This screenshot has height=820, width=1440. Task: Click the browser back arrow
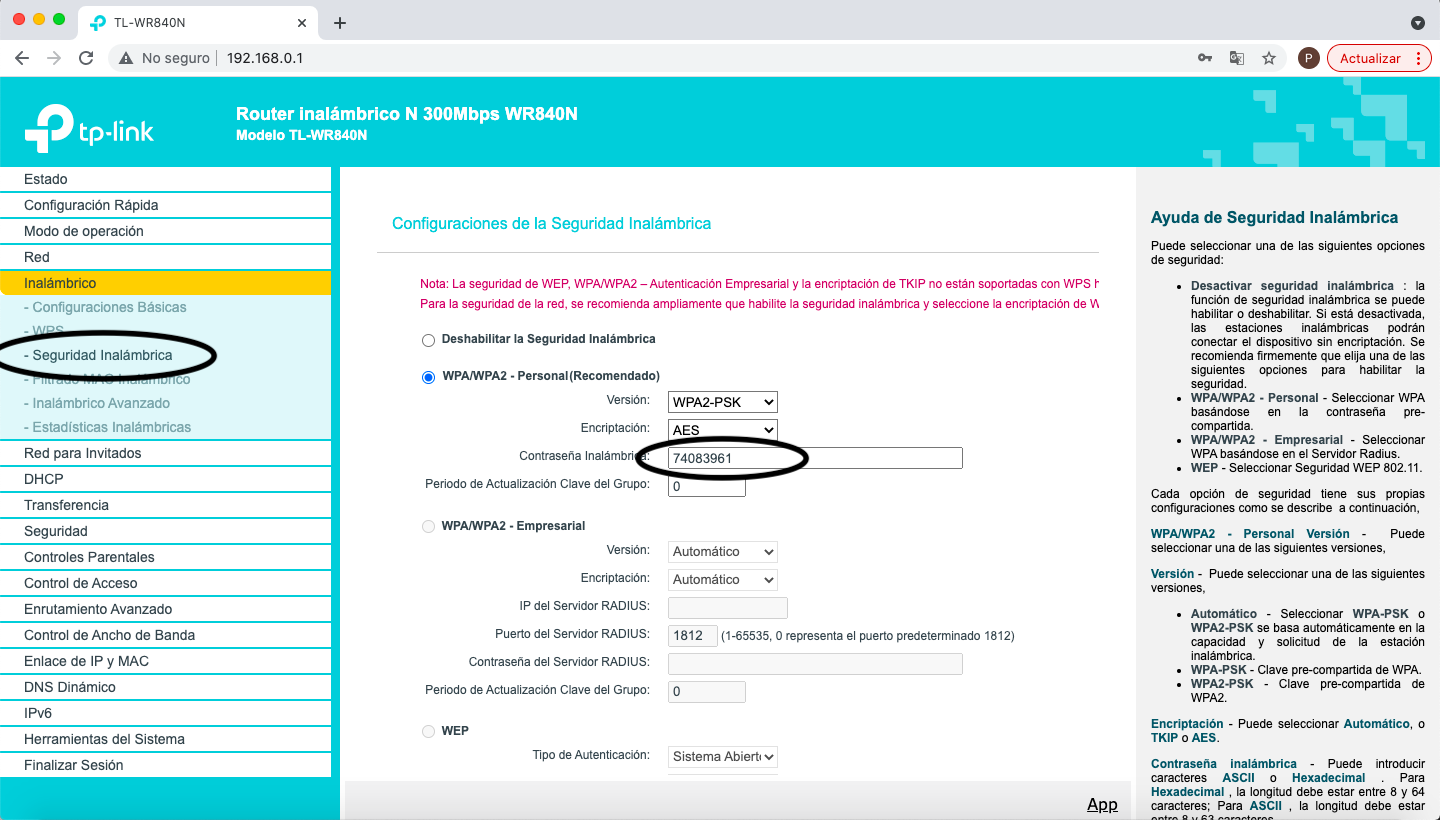[22, 58]
